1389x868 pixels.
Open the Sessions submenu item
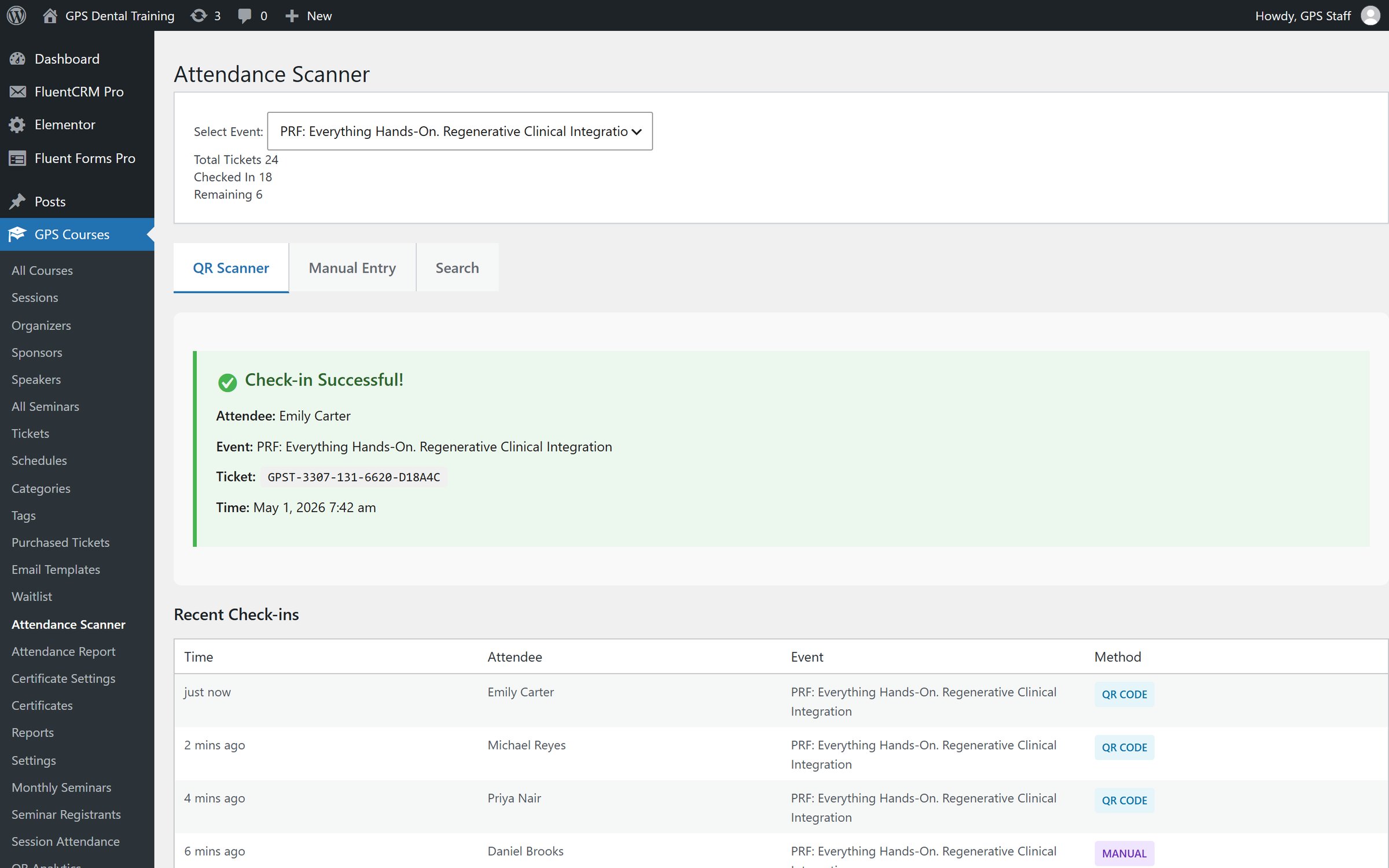35,297
